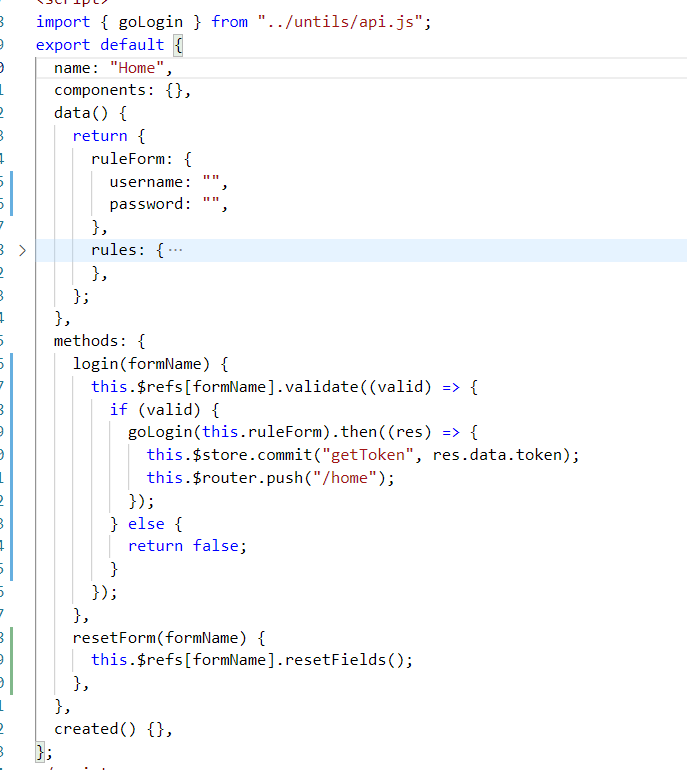Click the password property in ruleForm
Screen dimensions: 687x770
click(149, 204)
